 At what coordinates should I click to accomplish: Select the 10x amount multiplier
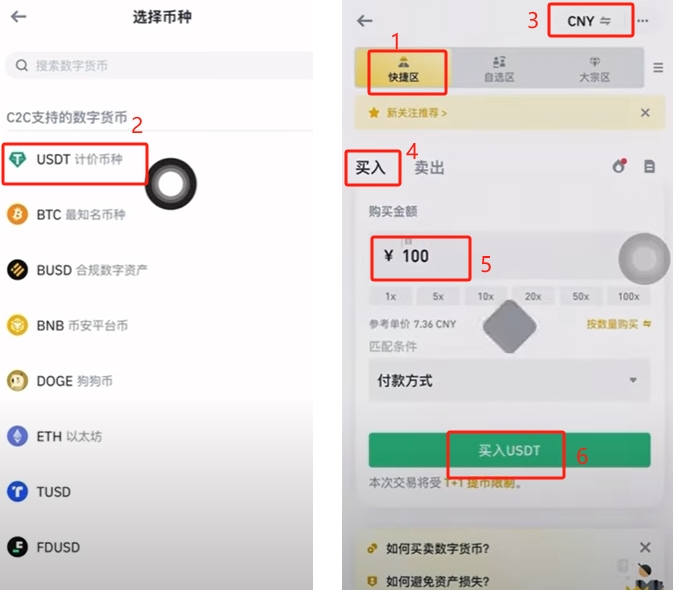point(485,297)
